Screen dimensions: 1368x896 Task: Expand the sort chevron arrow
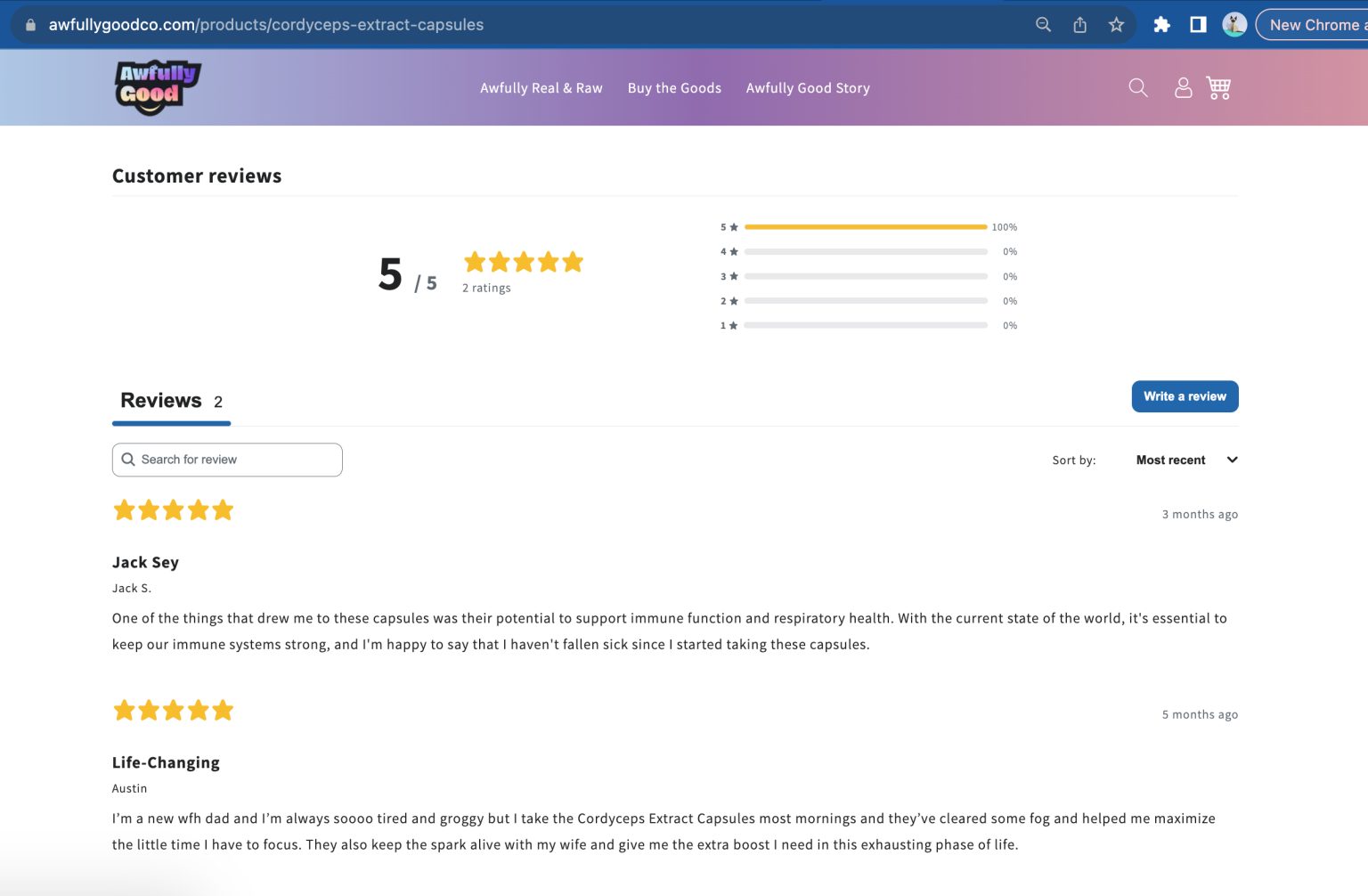coord(1232,460)
